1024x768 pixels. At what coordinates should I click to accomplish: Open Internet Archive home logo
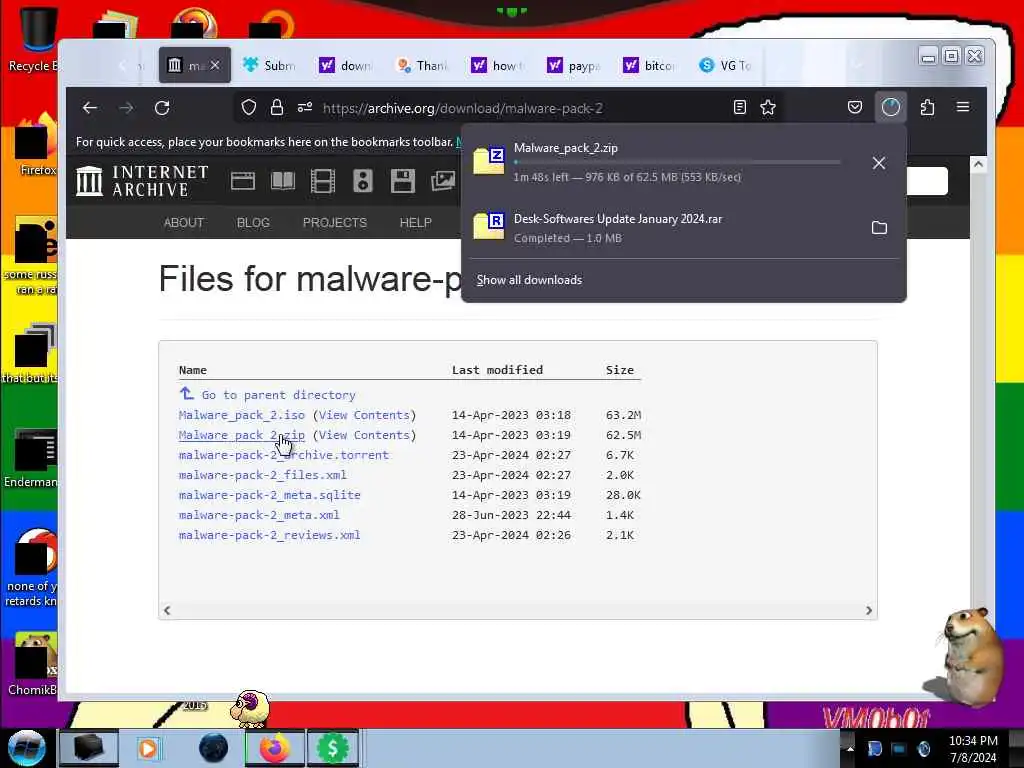coord(142,181)
